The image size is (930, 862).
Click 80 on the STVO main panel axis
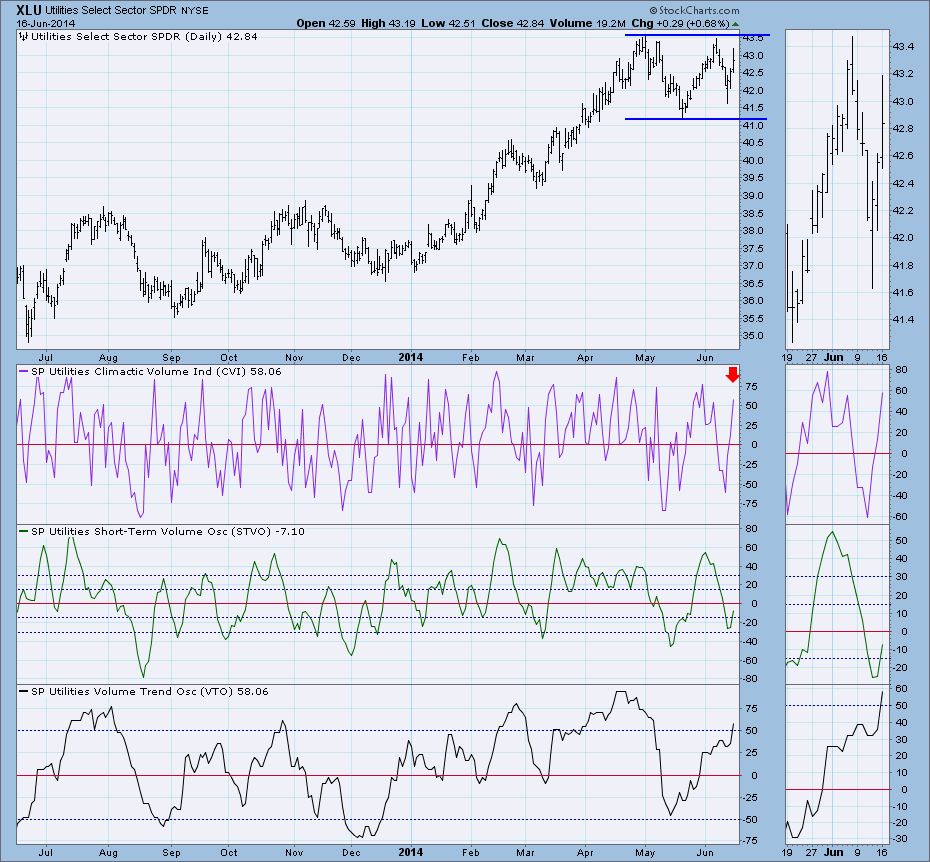pos(751,529)
